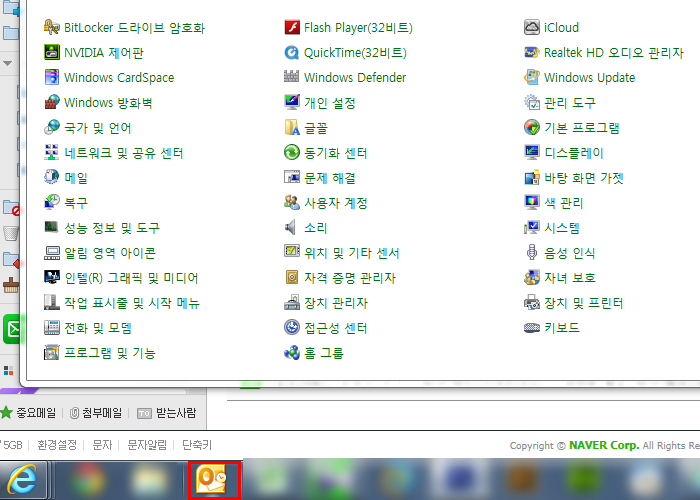This screenshot has height=500, width=700.
Task: Open the 단축키 footer link
Action: point(197,445)
